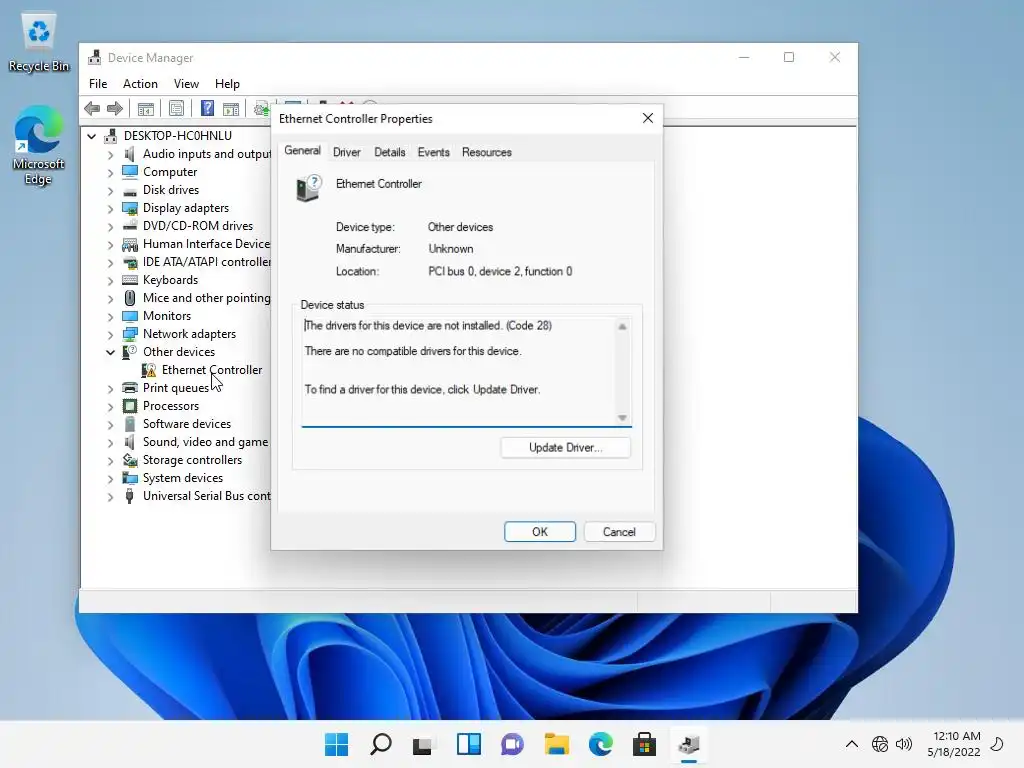Click the blue Help question mark toolbar icon
1024x768 pixels.
point(207,108)
